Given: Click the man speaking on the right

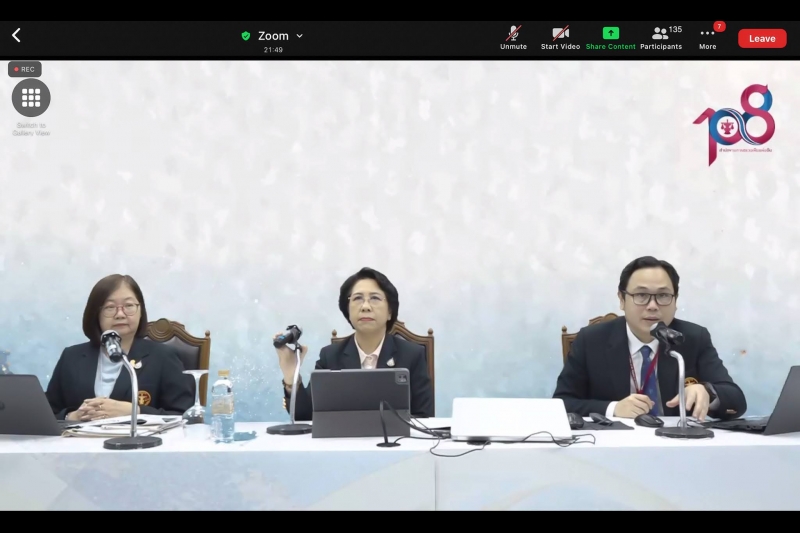Looking at the screenshot, I should click(648, 340).
